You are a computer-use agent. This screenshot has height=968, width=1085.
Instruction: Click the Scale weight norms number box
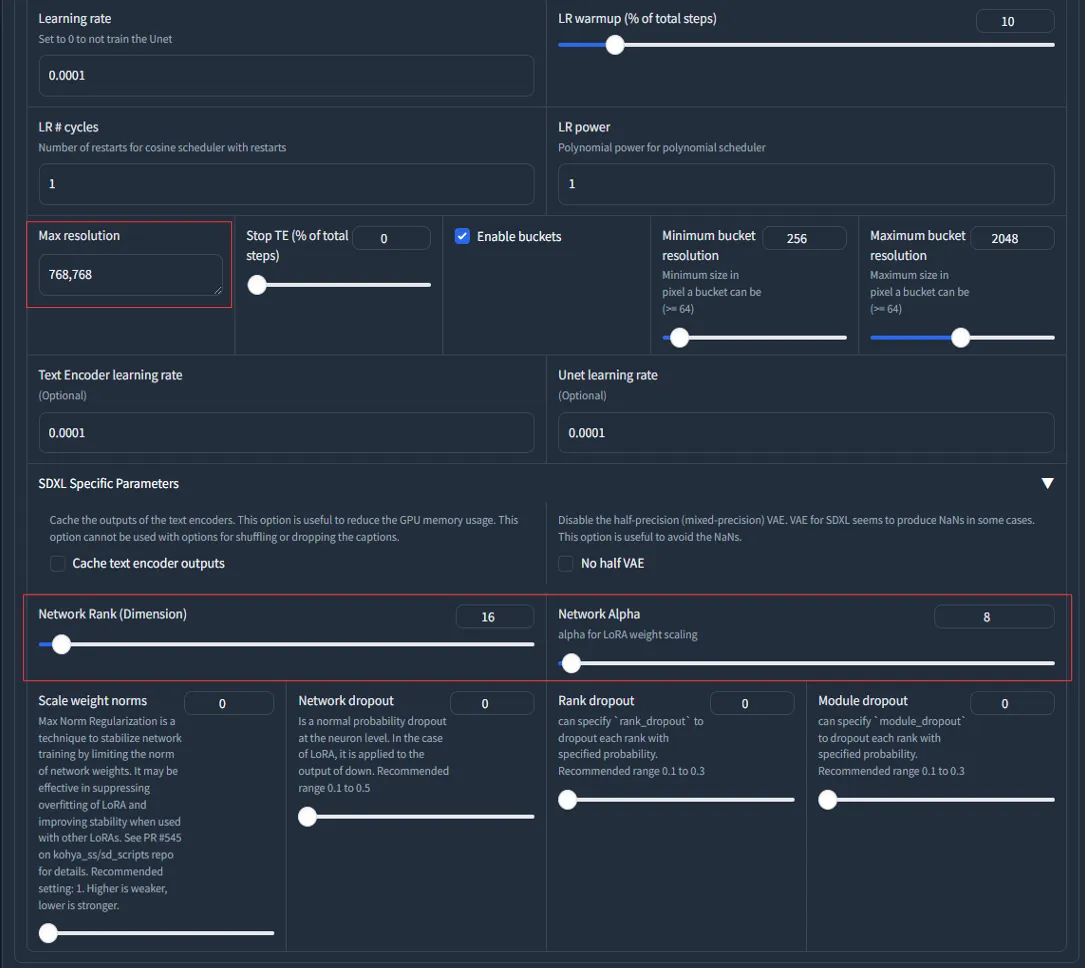[228, 704]
